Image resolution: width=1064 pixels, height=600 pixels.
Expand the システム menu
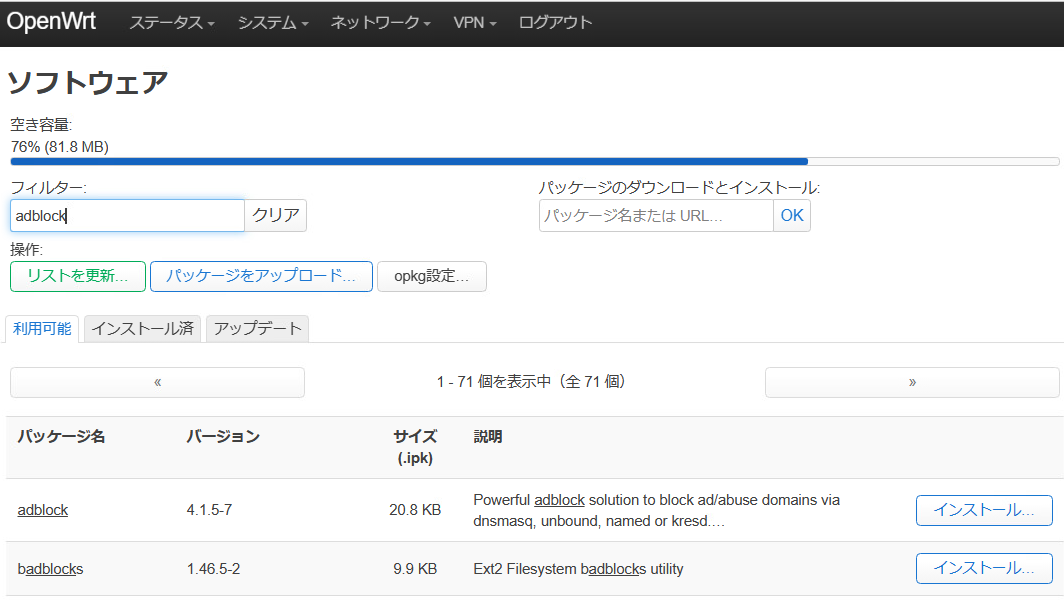(x=273, y=22)
